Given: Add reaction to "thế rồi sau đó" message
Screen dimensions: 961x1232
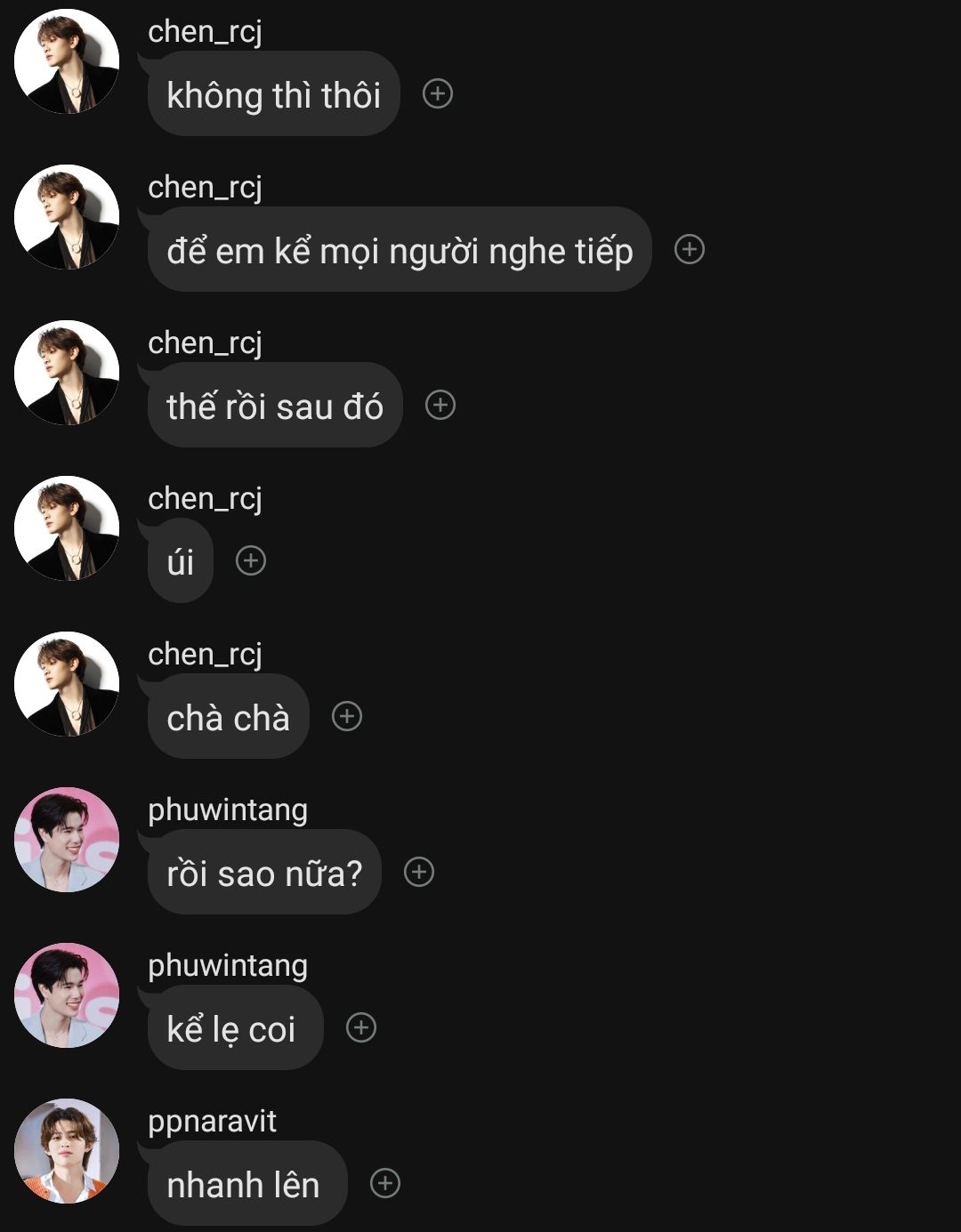Looking at the screenshot, I should (x=440, y=405).
